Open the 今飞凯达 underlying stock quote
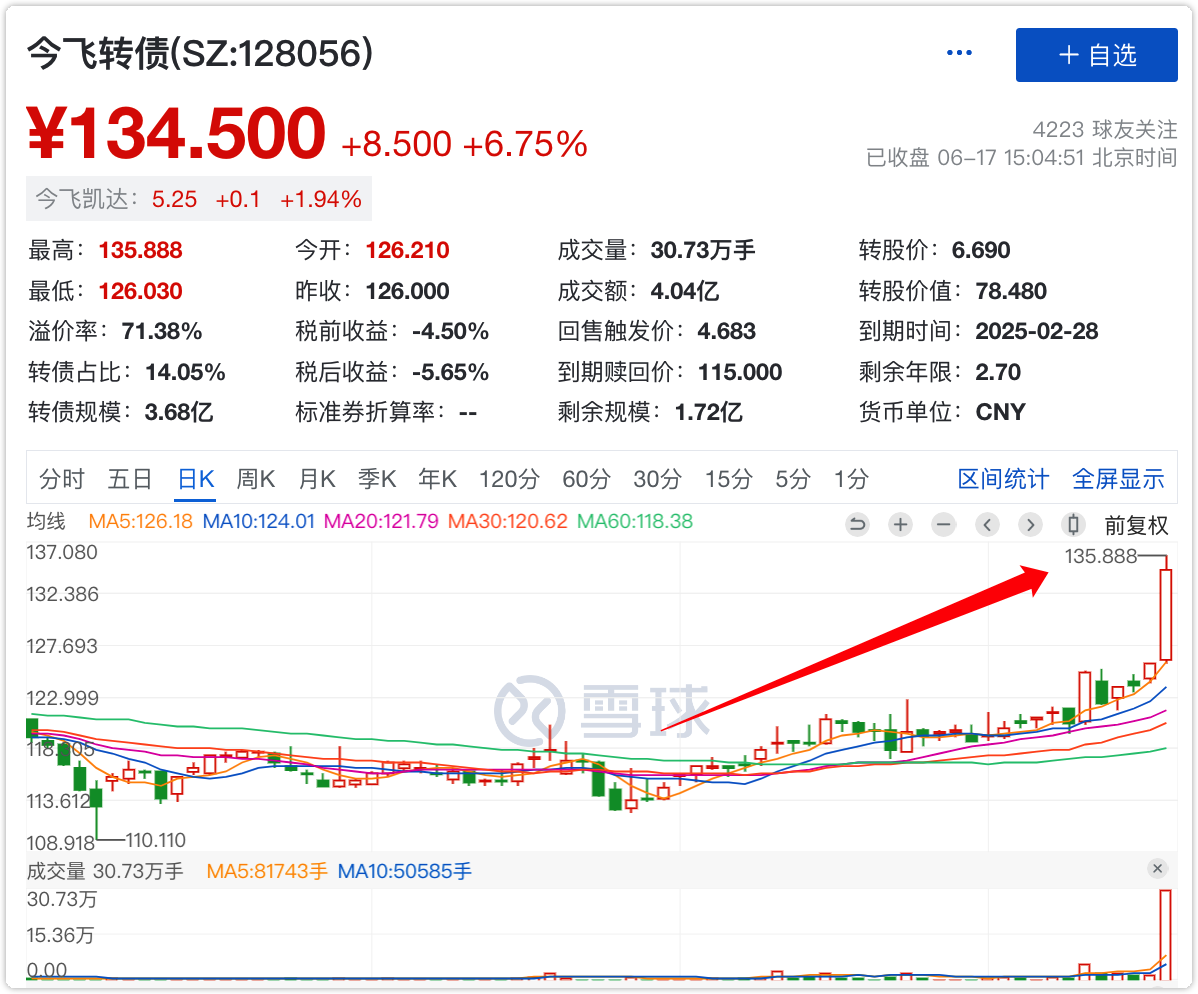This screenshot has width=1198, height=994. (198, 199)
